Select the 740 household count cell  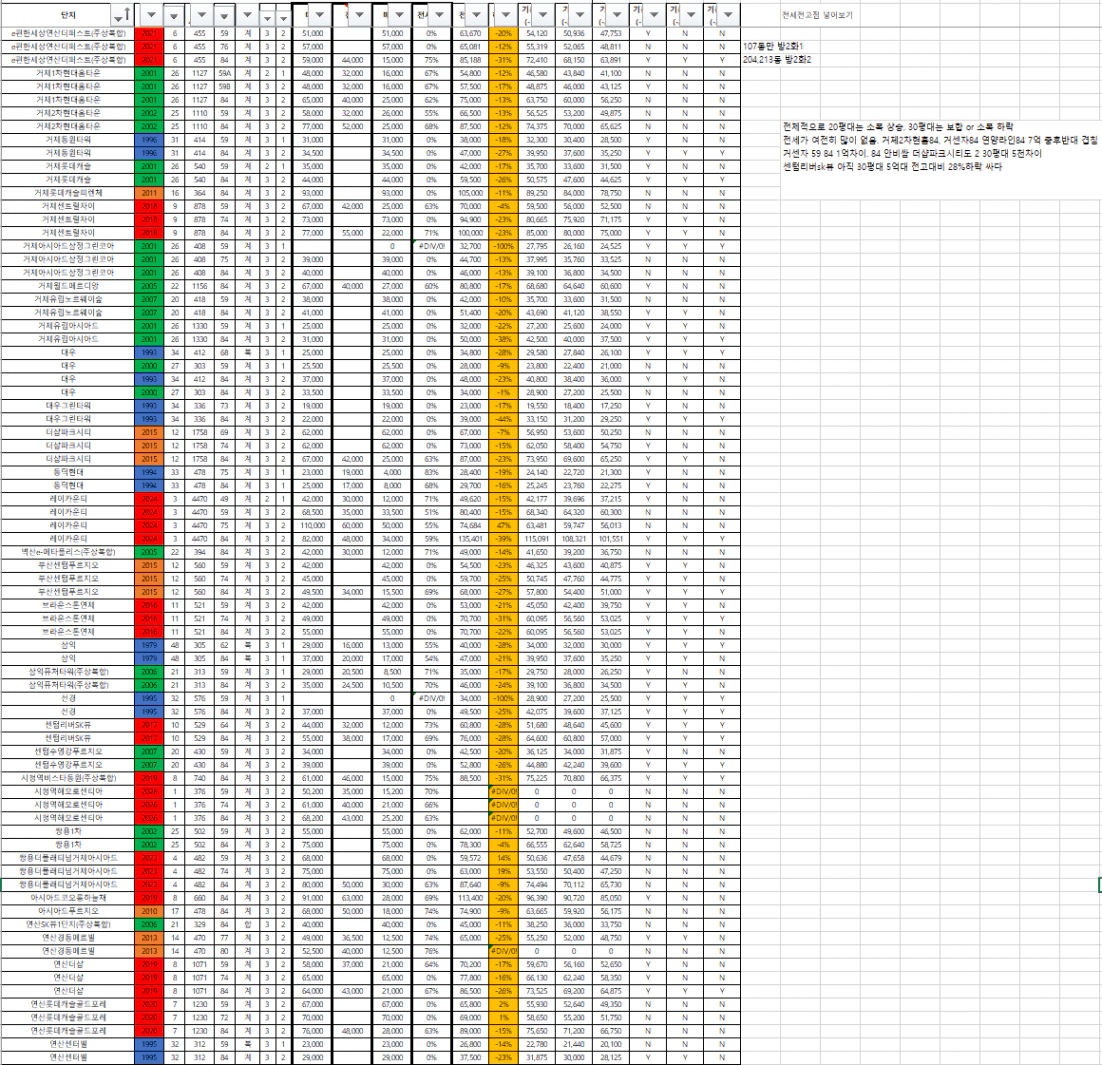pos(200,778)
